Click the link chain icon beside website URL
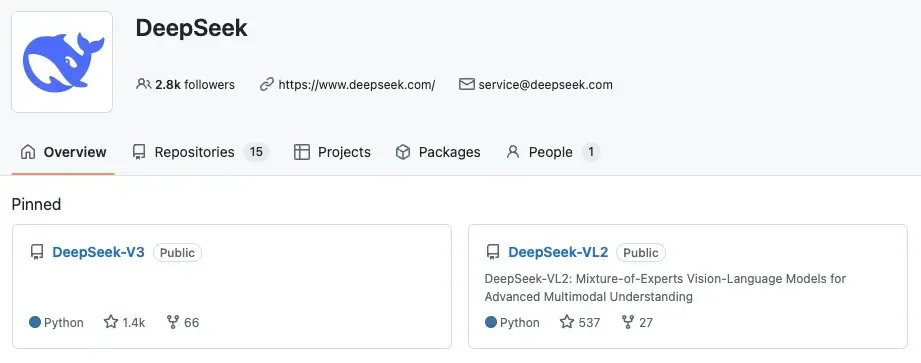Image resolution: width=921 pixels, height=363 pixels. tap(267, 85)
